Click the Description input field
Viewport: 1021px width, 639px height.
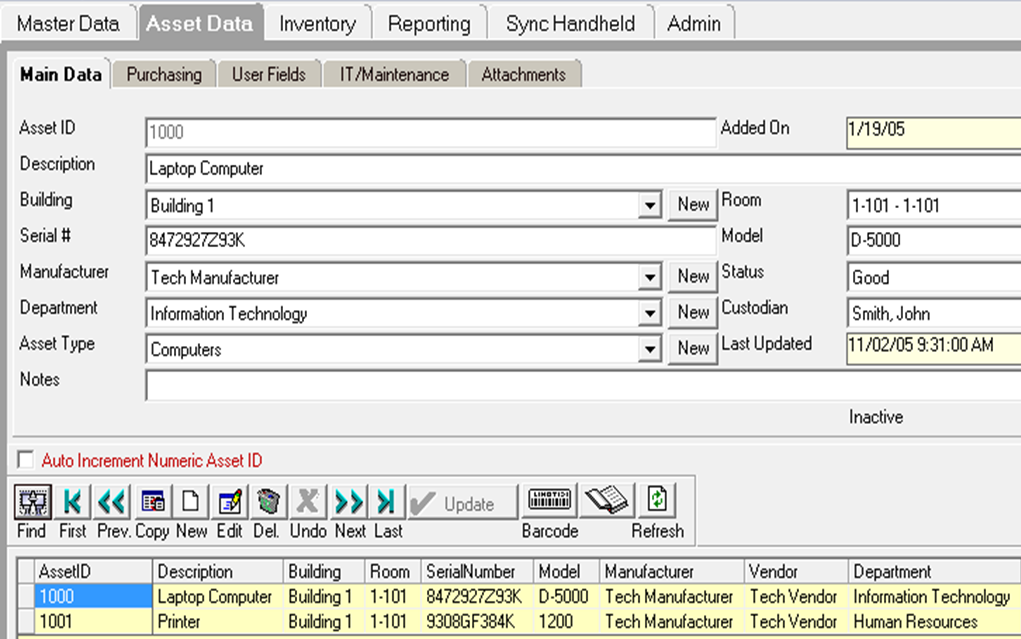click(x=583, y=169)
